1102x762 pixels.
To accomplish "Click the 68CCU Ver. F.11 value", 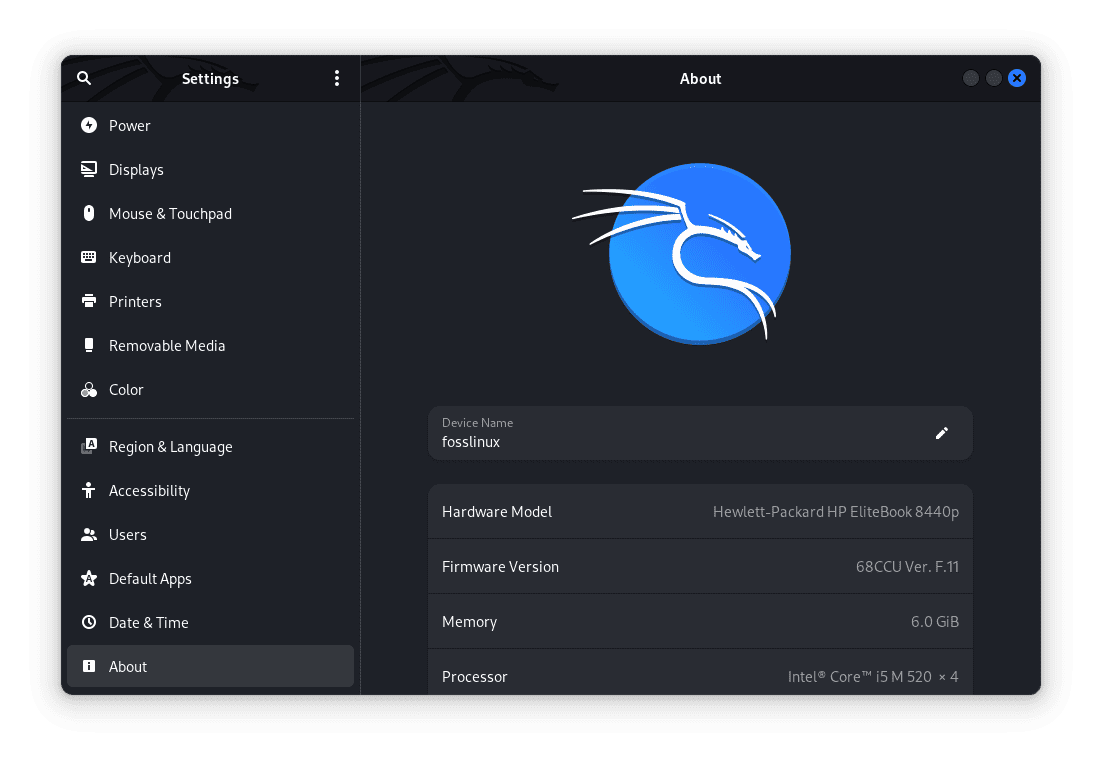I will pyautogui.click(x=907, y=567).
